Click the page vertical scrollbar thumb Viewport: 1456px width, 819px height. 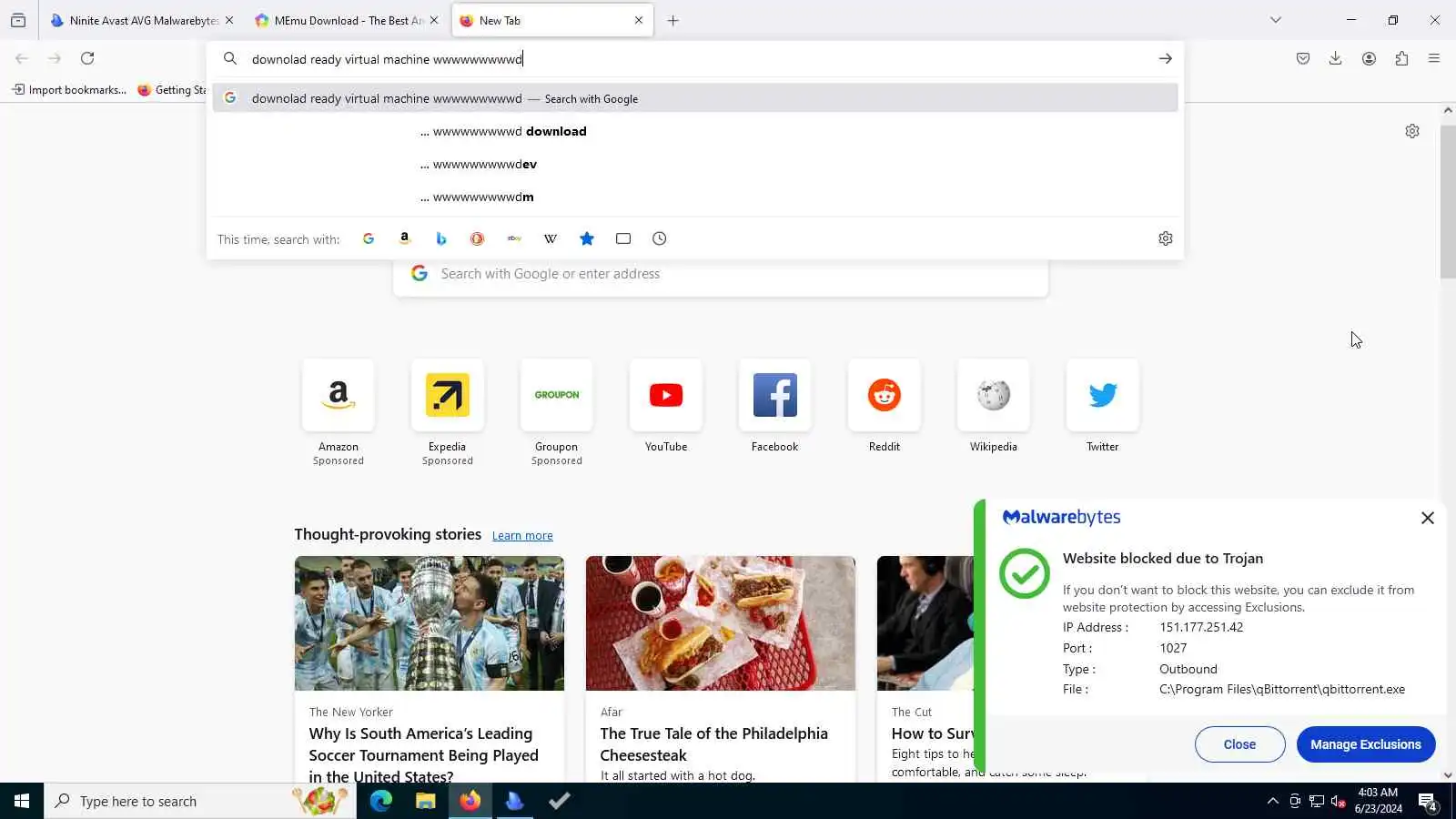[x=1448, y=202]
